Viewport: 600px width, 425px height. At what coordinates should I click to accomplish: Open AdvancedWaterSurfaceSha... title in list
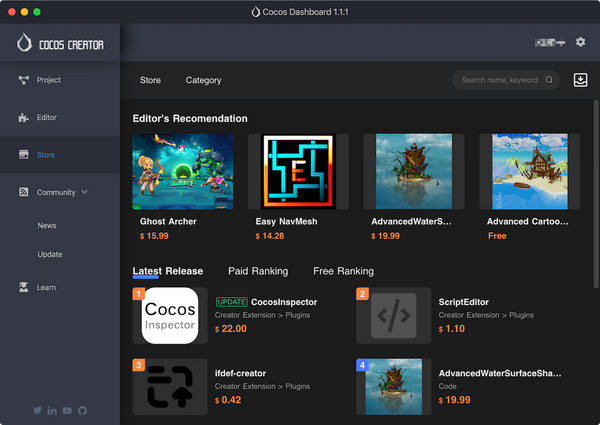coord(500,373)
